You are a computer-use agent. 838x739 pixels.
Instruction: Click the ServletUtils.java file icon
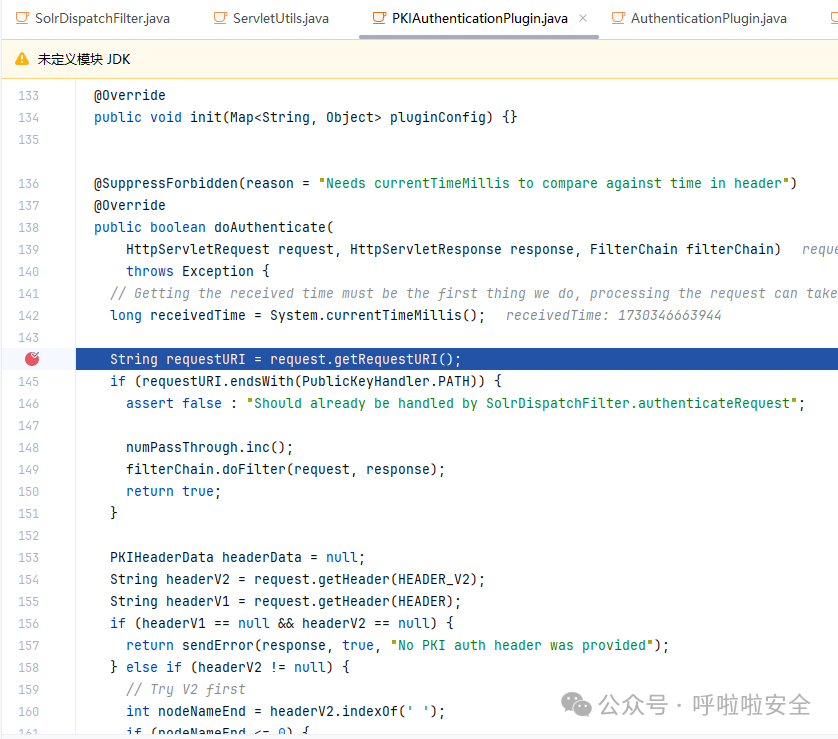220,18
